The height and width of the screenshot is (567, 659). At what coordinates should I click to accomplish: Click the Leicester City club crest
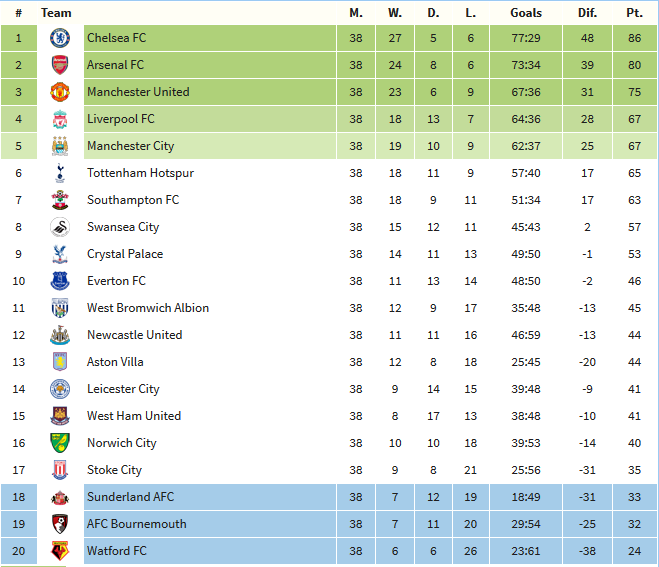(60, 389)
